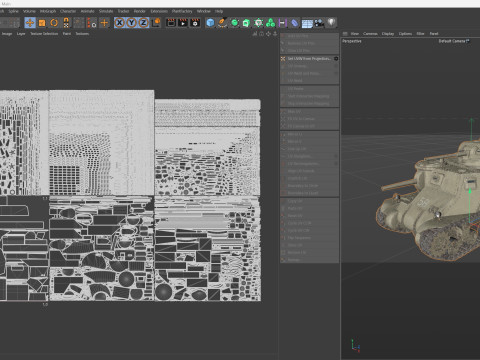
Task: Click the orange plus axis tool icon
Action: (104, 23)
